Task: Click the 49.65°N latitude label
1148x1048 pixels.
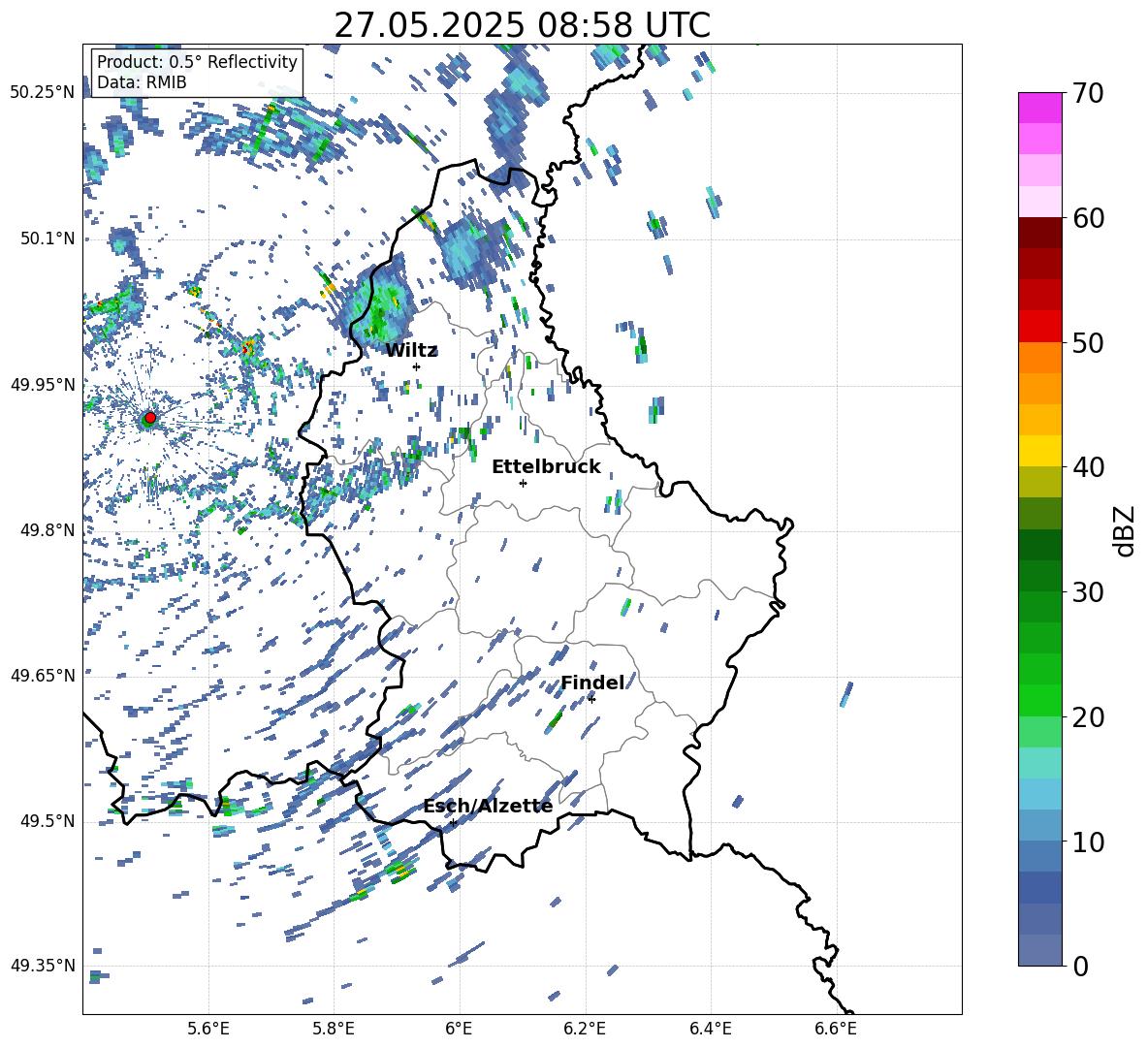Action: tap(43, 675)
